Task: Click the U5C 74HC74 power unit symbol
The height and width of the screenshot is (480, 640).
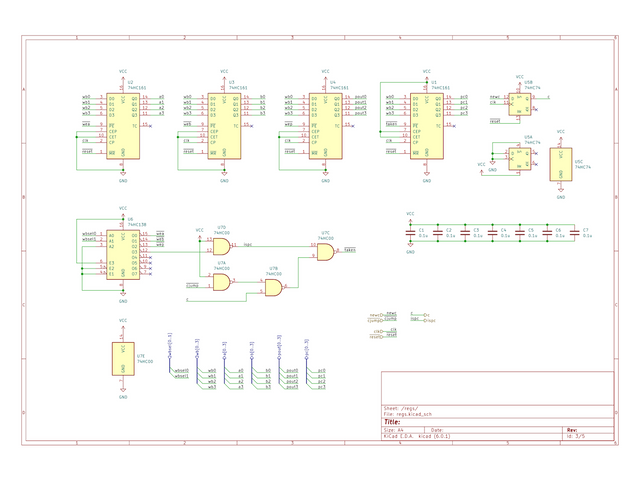Action: 561,164
